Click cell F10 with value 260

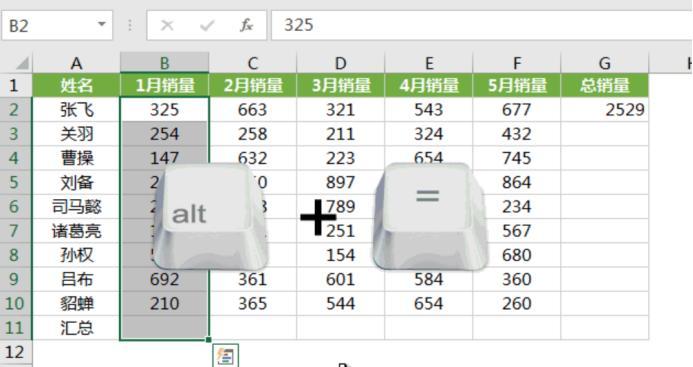(517, 303)
